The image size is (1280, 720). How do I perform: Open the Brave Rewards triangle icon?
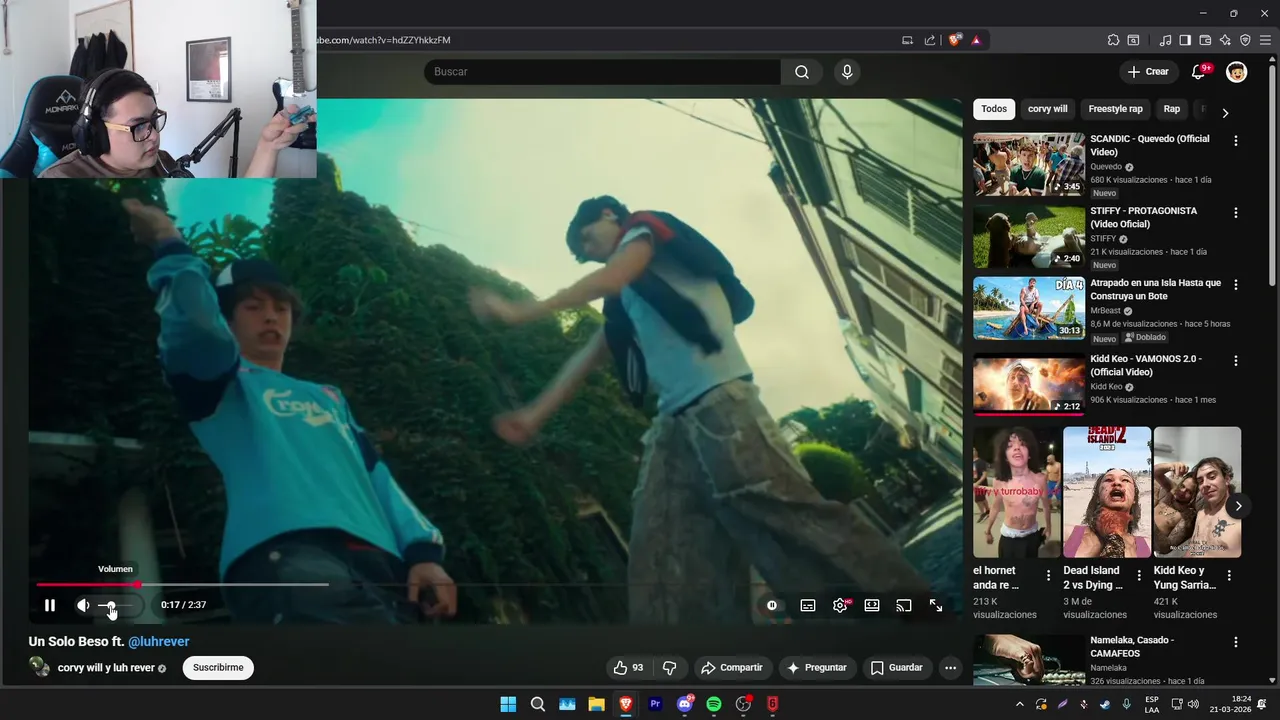[975, 40]
